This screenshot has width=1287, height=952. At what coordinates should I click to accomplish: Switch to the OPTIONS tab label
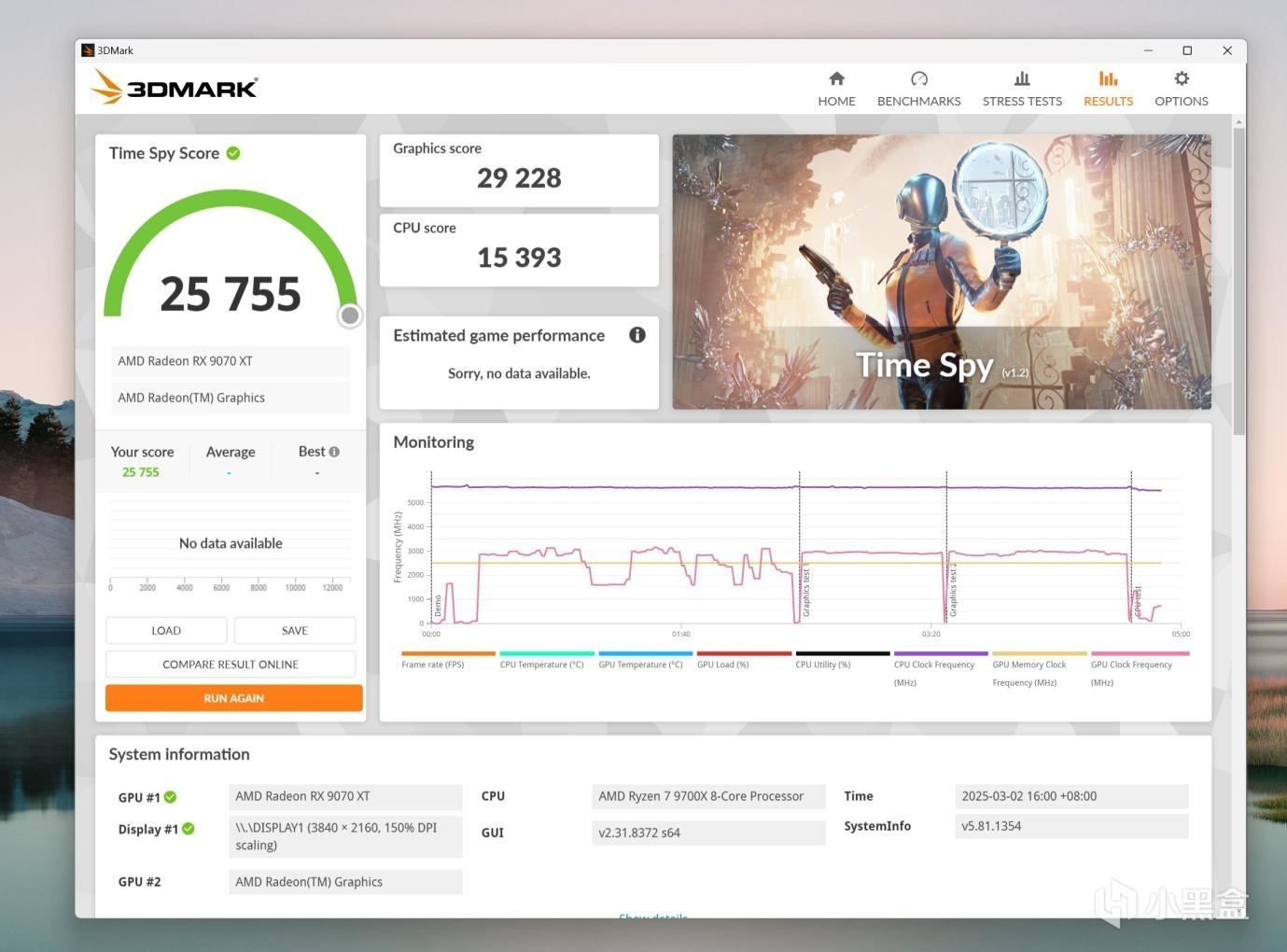1182,101
